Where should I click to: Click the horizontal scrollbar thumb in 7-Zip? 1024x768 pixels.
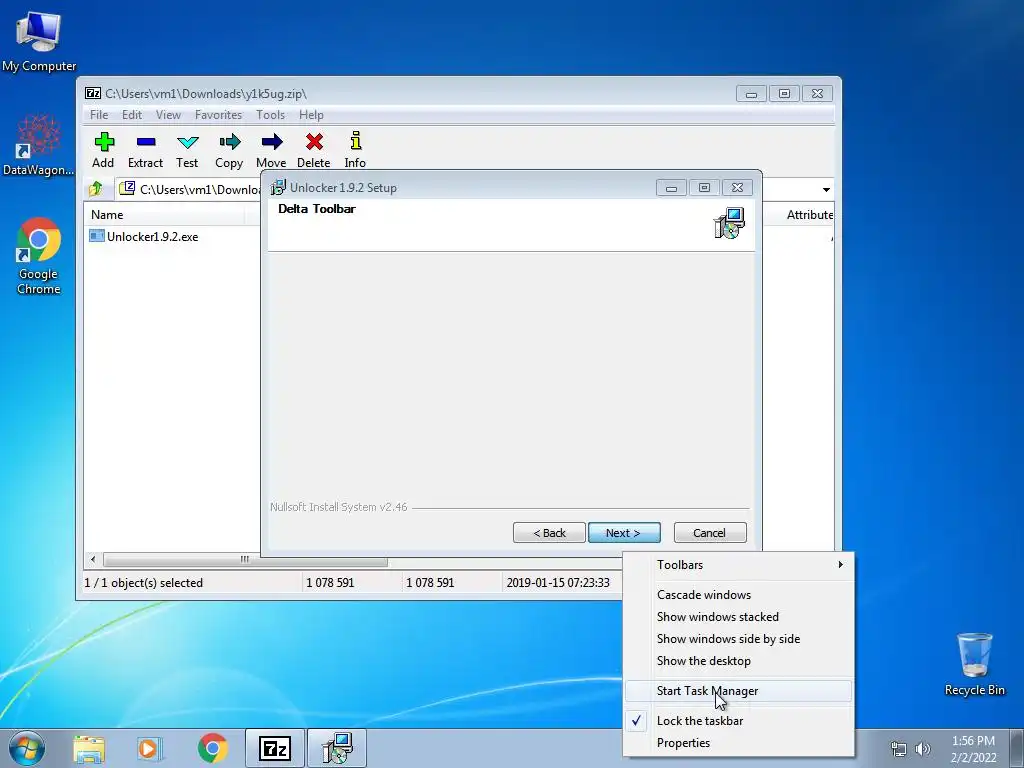click(x=245, y=560)
